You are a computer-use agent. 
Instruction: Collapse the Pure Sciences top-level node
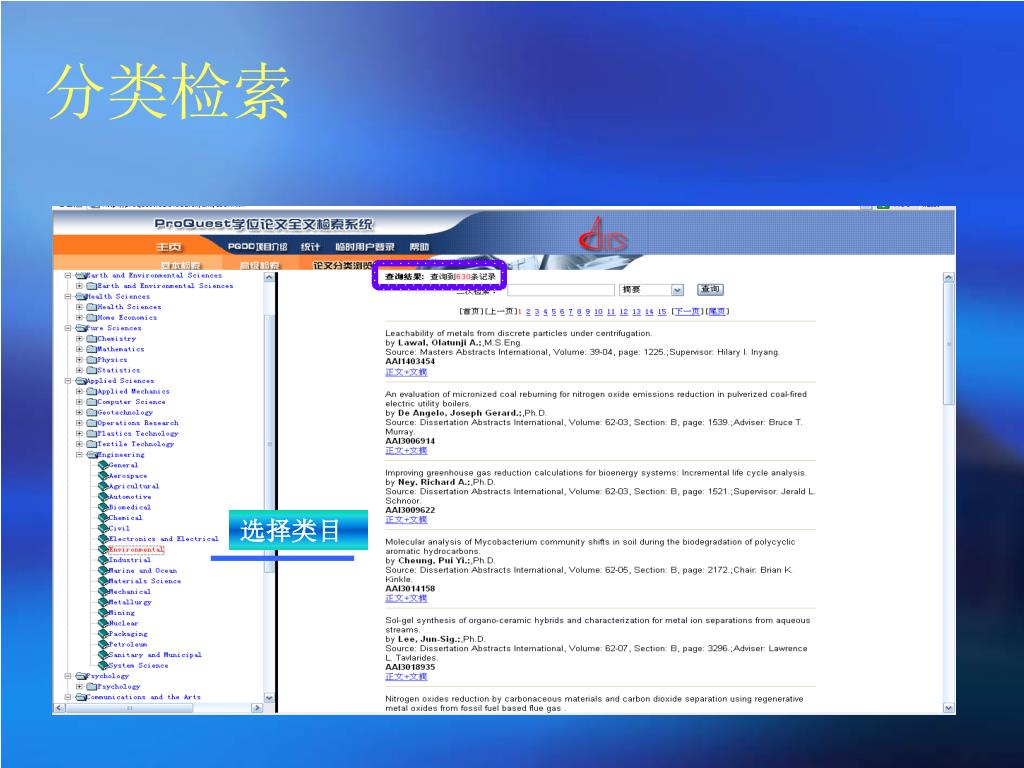[68, 328]
